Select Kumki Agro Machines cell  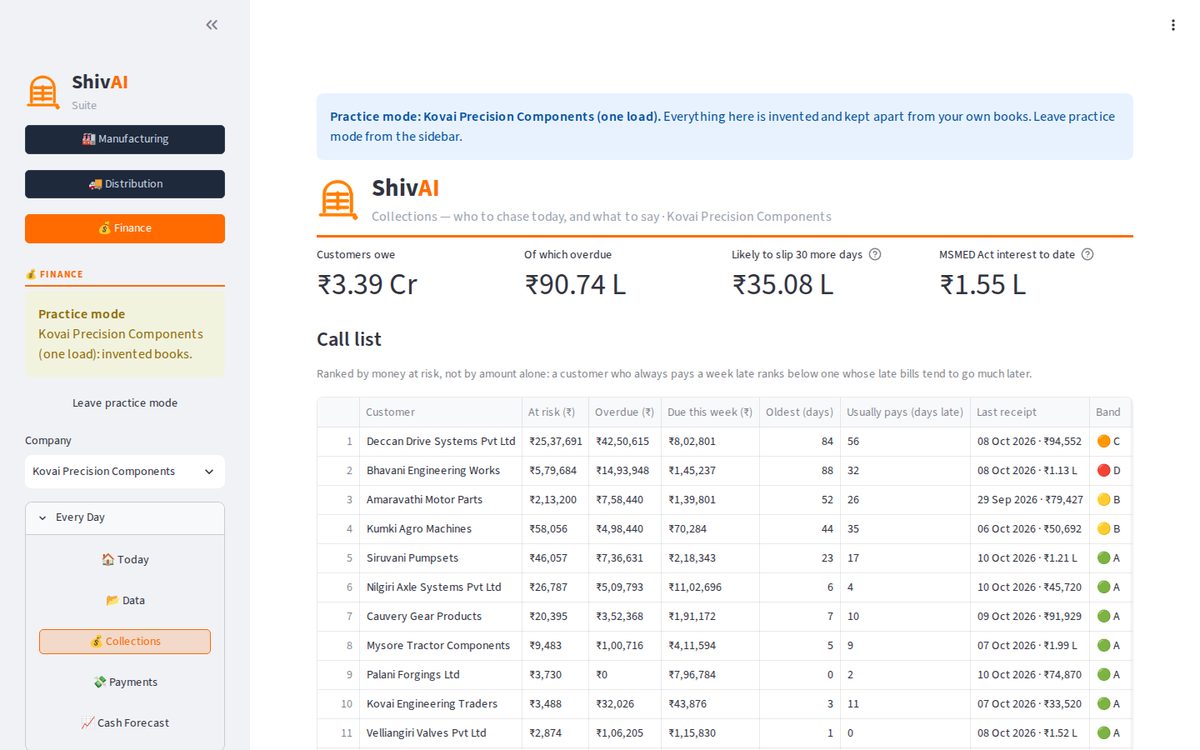[441, 529]
